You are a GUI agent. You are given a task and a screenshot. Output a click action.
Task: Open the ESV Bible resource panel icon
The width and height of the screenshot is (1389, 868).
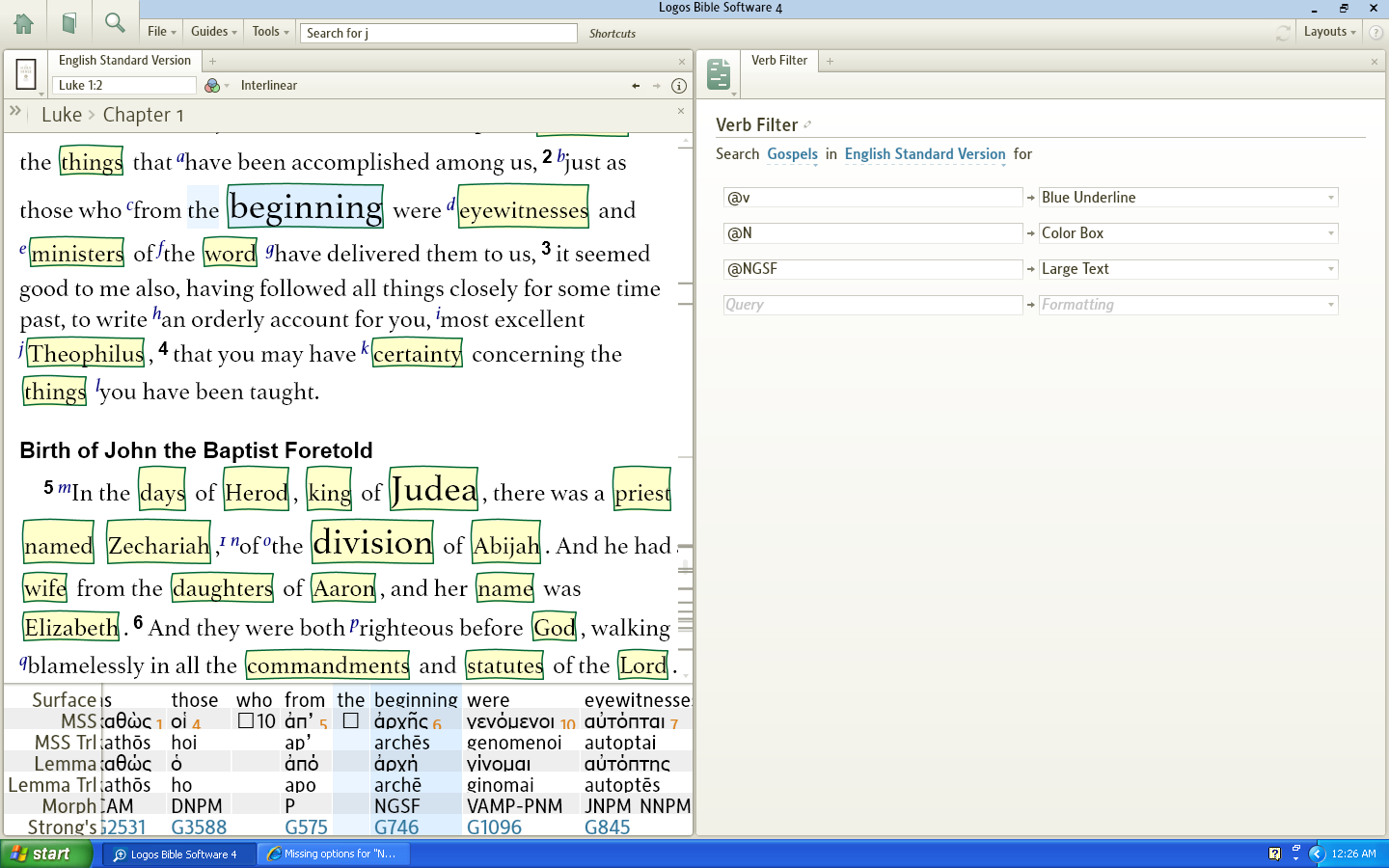[x=26, y=73]
